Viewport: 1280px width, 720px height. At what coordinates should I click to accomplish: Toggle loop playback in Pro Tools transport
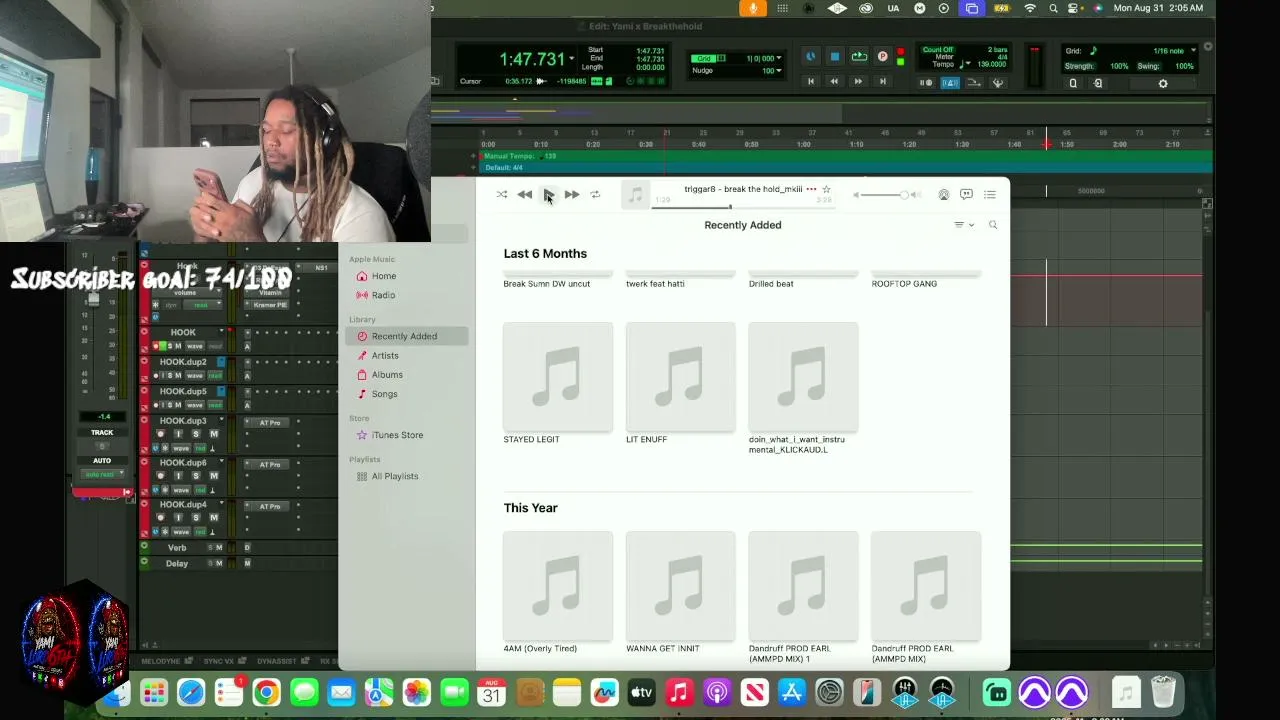[x=859, y=57]
